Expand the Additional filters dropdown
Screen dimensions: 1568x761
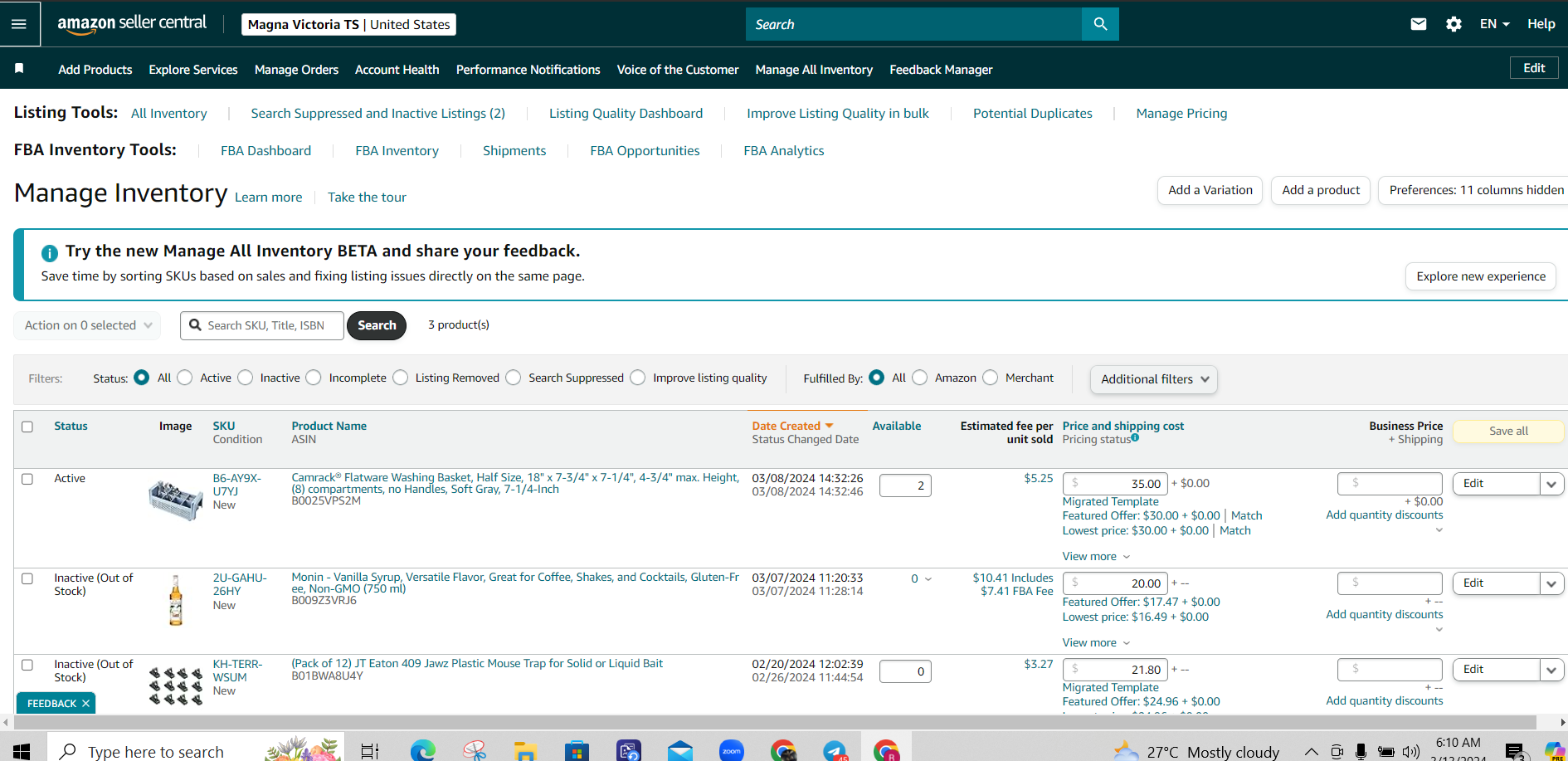(1154, 379)
